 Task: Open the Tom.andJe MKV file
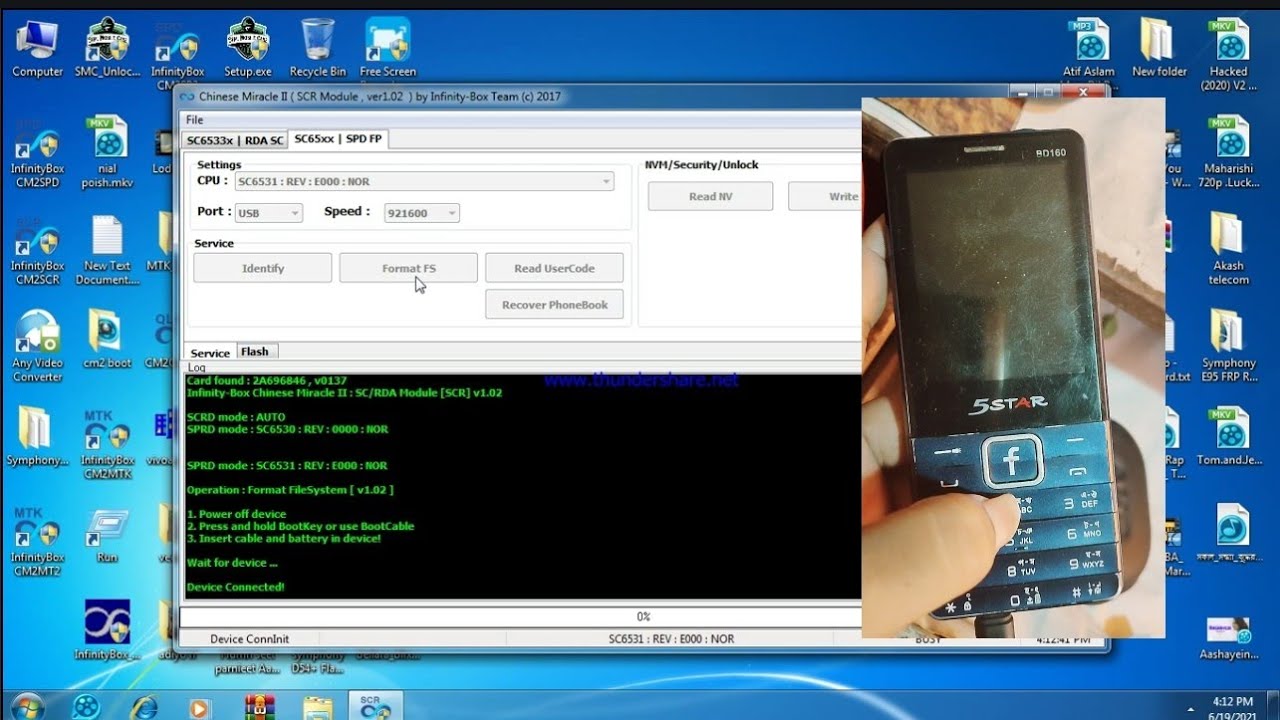(1229, 437)
